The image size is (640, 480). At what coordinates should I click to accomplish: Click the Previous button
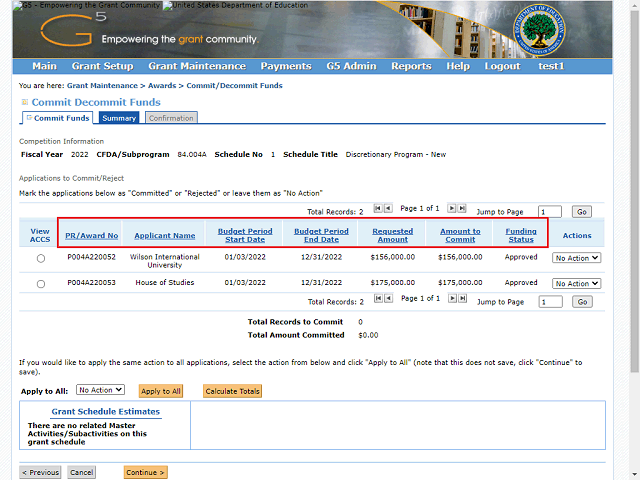(40, 472)
